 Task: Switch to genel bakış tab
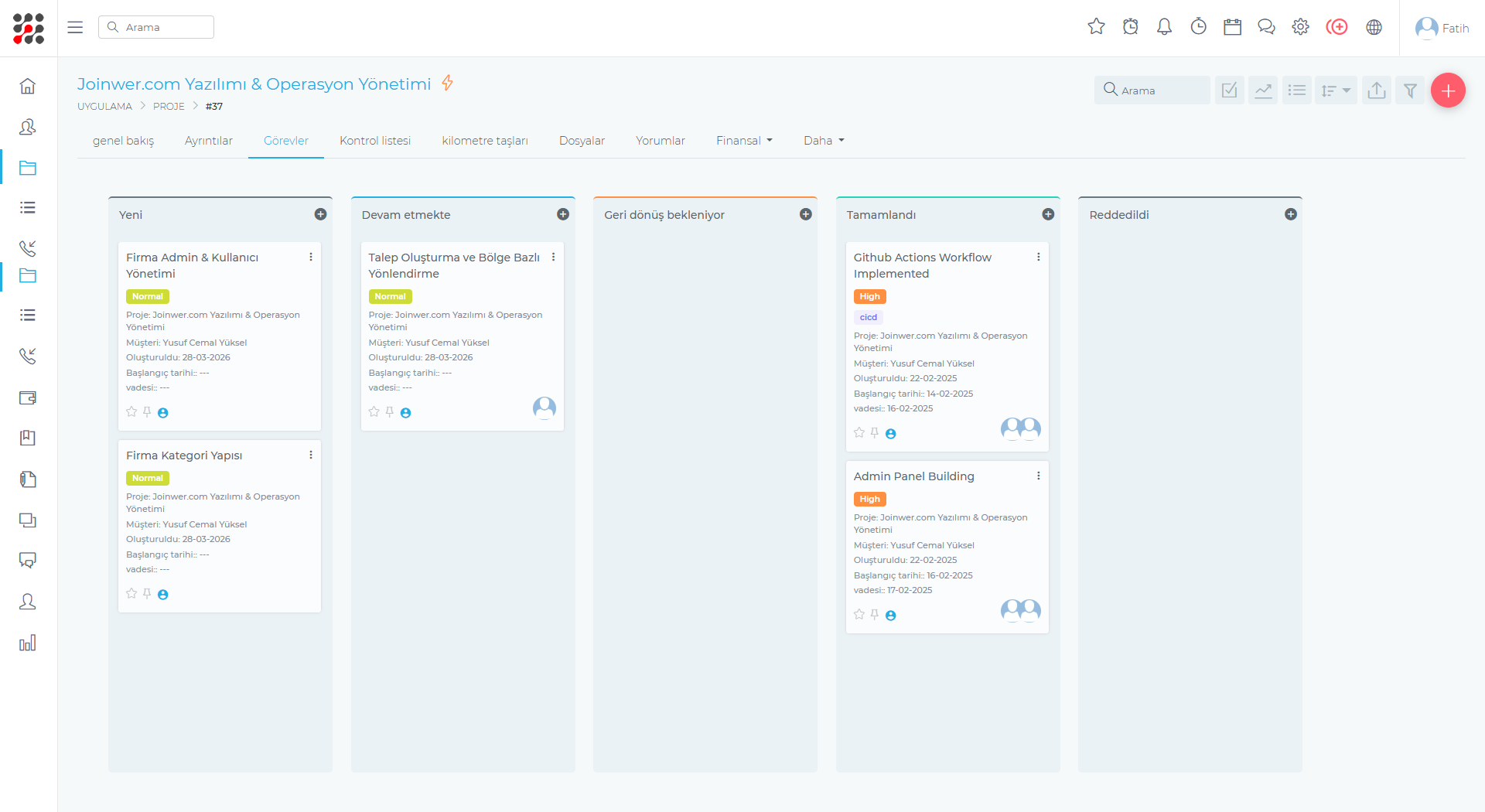tap(123, 141)
